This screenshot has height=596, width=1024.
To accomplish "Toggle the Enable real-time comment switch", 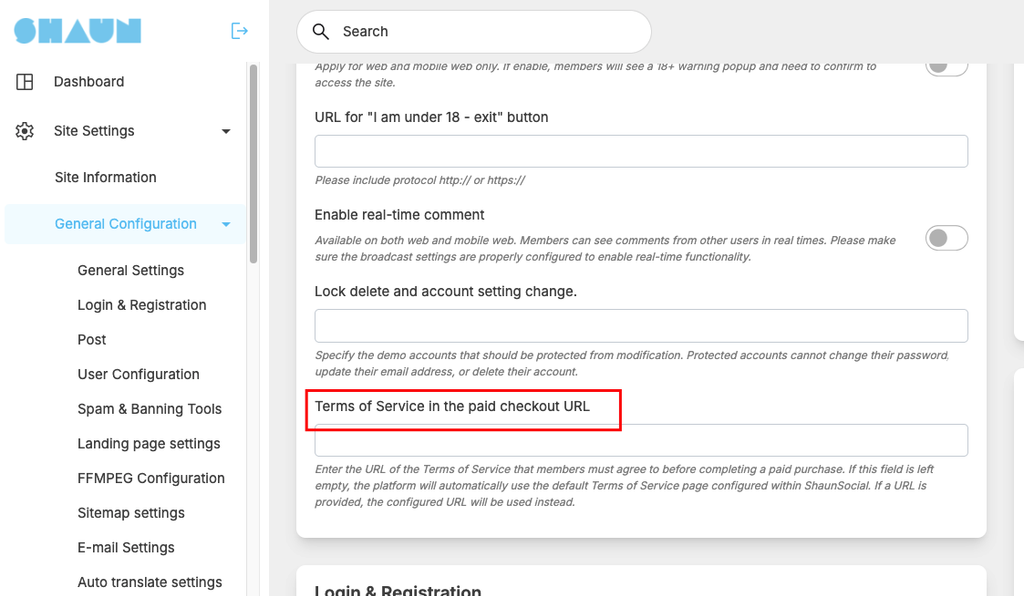I will pos(946,238).
